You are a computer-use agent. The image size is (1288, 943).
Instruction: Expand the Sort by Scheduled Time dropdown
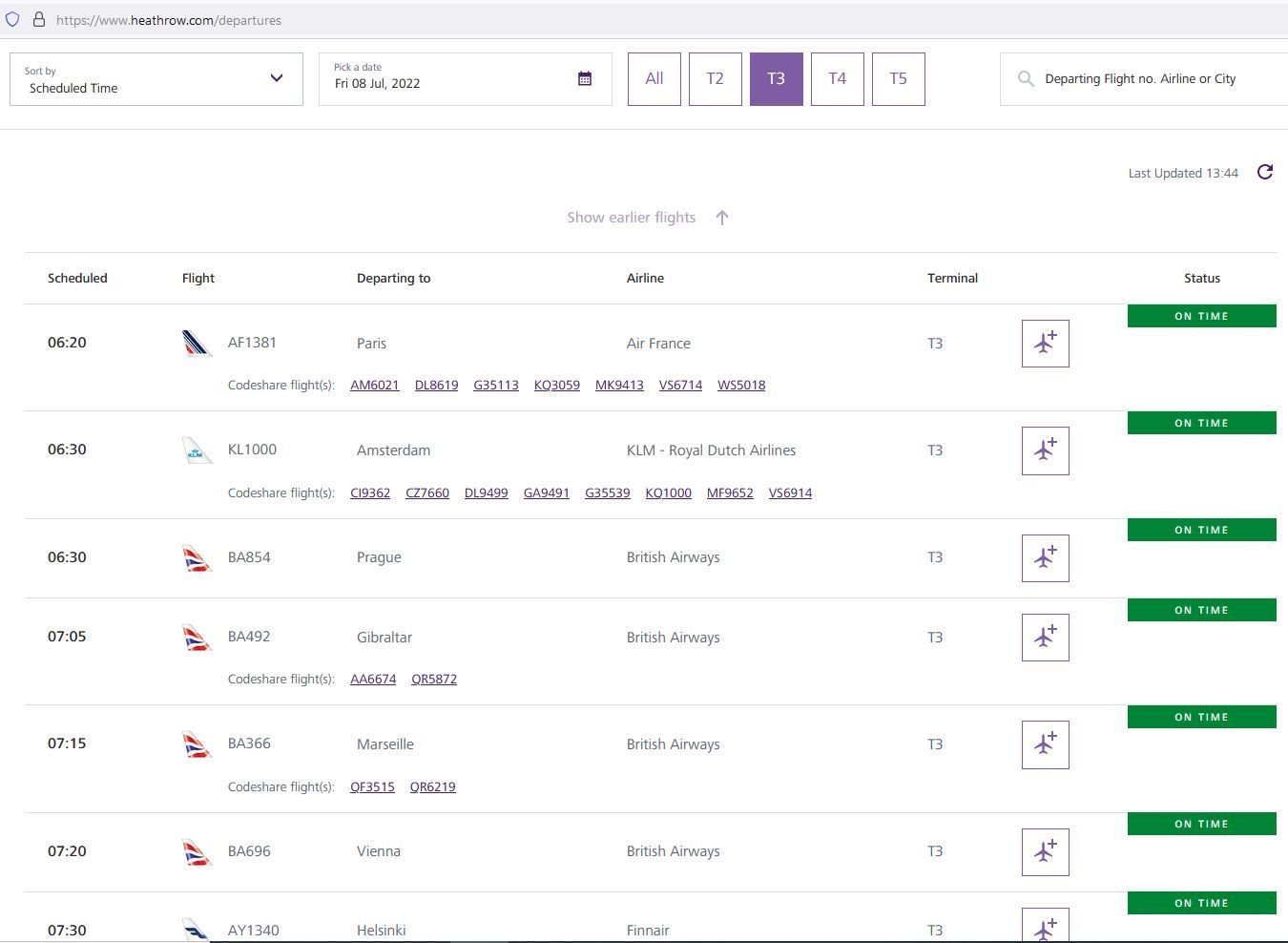156,79
